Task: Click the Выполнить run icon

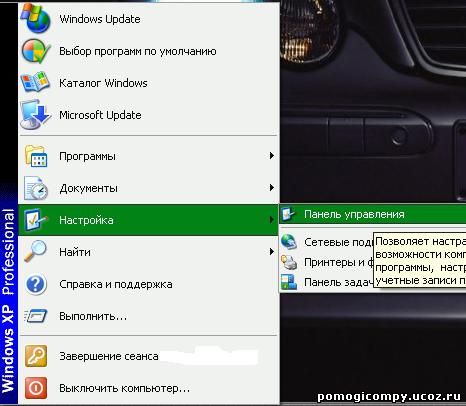Action: [36, 316]
